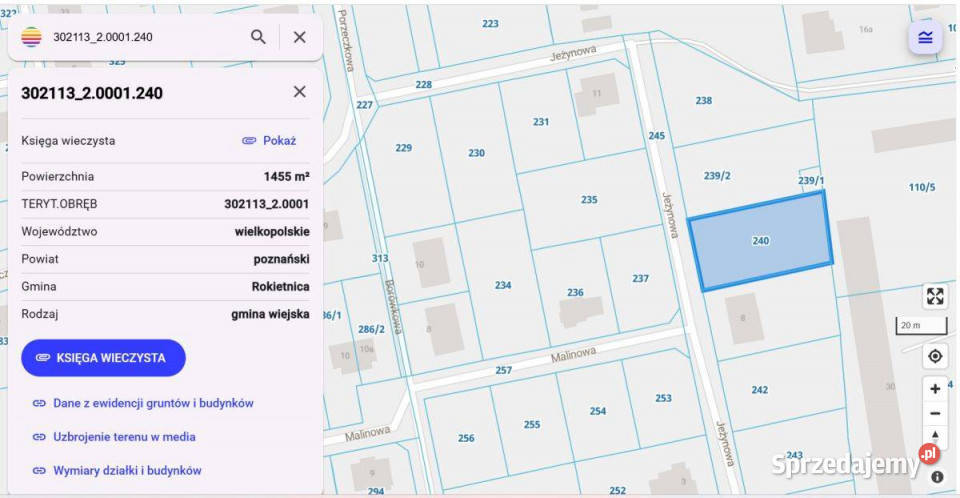Select parcel 238 on the map
Viewport: 960px width, 498px height.
703,100
